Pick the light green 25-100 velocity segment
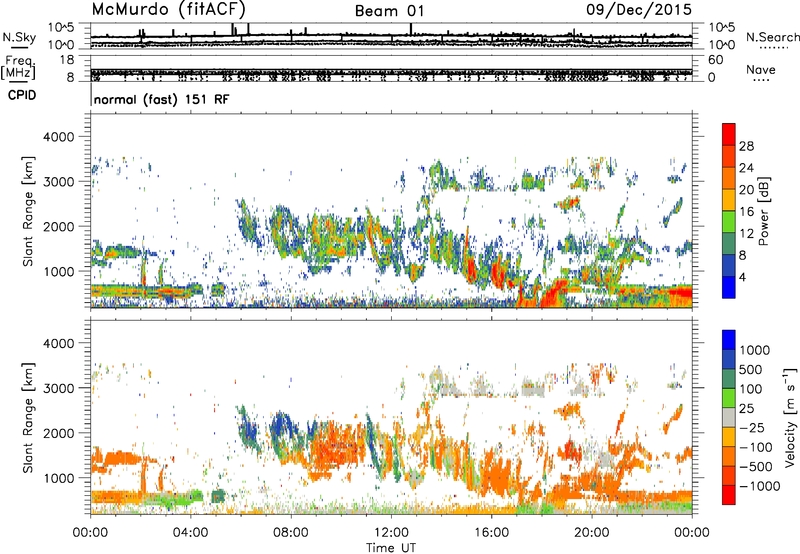 [x=729, y=398]
